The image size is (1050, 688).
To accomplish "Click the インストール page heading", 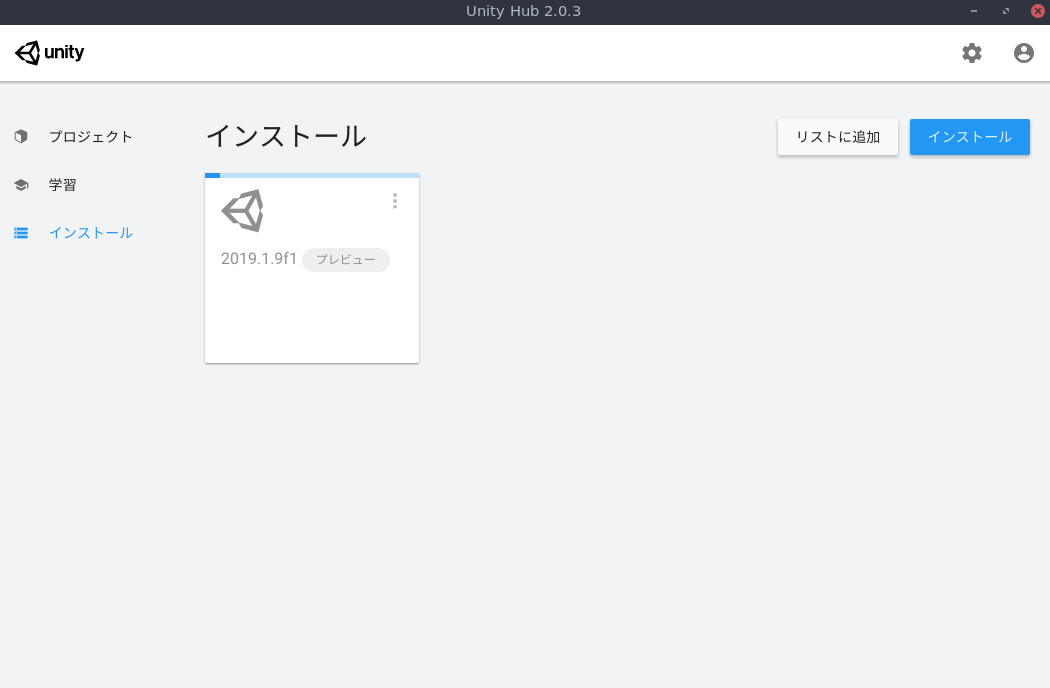I will [x=286, y=137].
